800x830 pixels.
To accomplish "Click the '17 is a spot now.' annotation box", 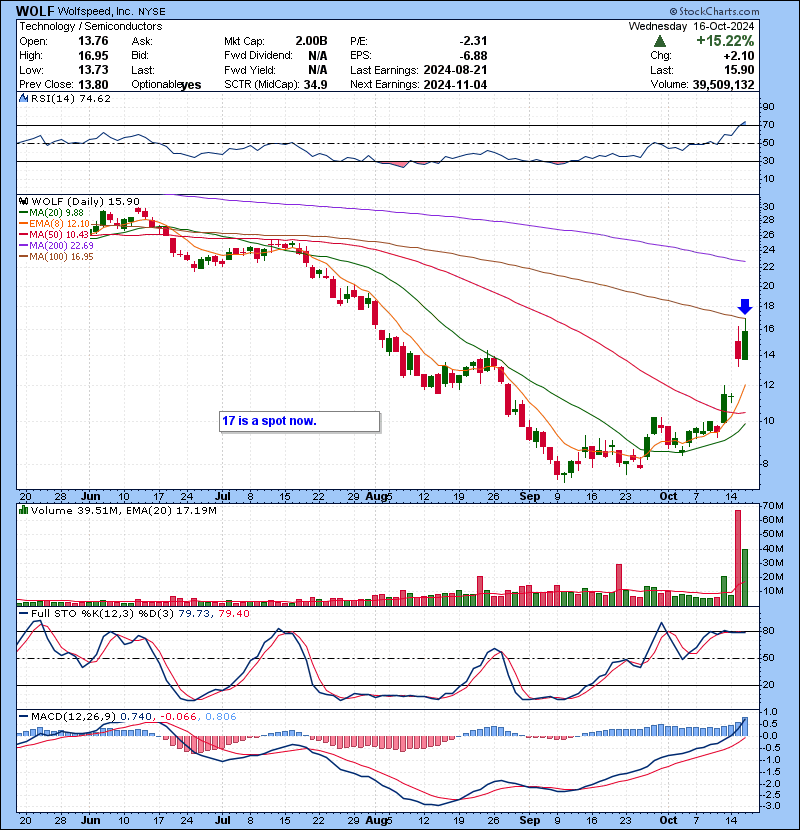I will (299, 421).
